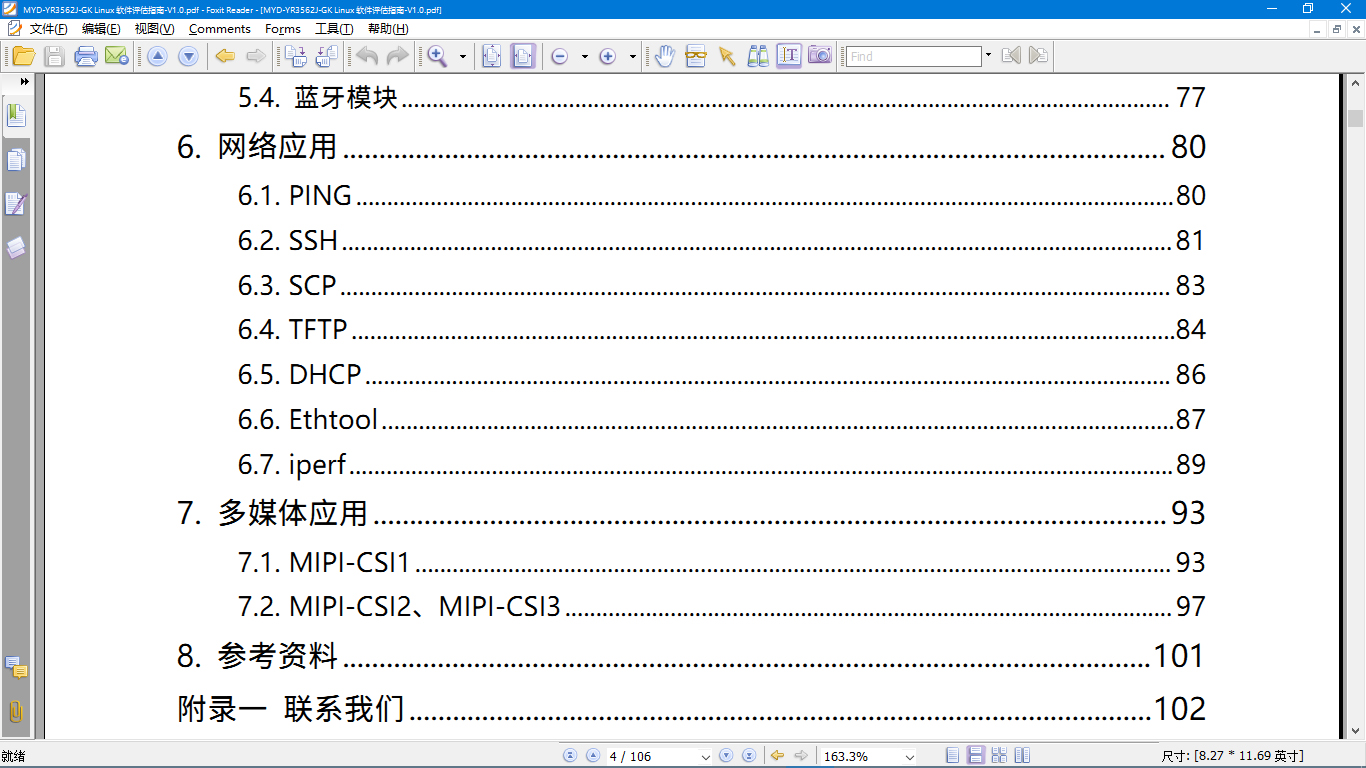
Task: Jump to the 6.2. SSH section
Action: pyautogui.click(x=721, y=241)
